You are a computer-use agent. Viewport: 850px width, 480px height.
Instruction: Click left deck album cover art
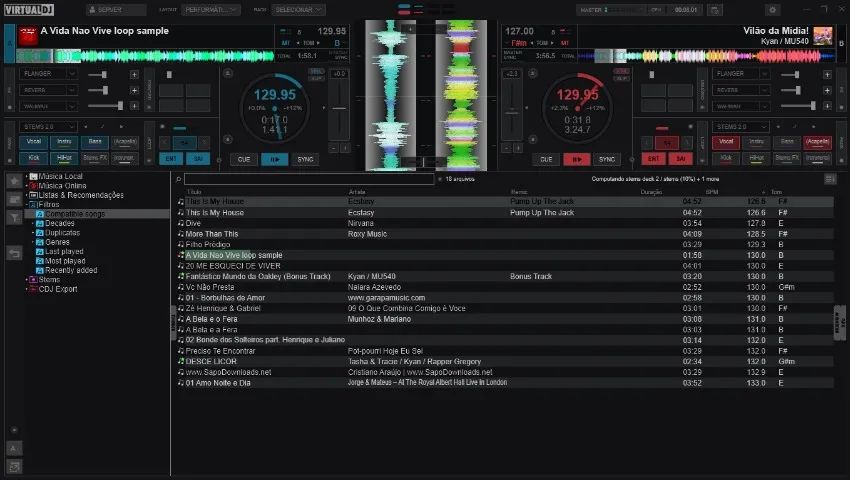(28, 36)
